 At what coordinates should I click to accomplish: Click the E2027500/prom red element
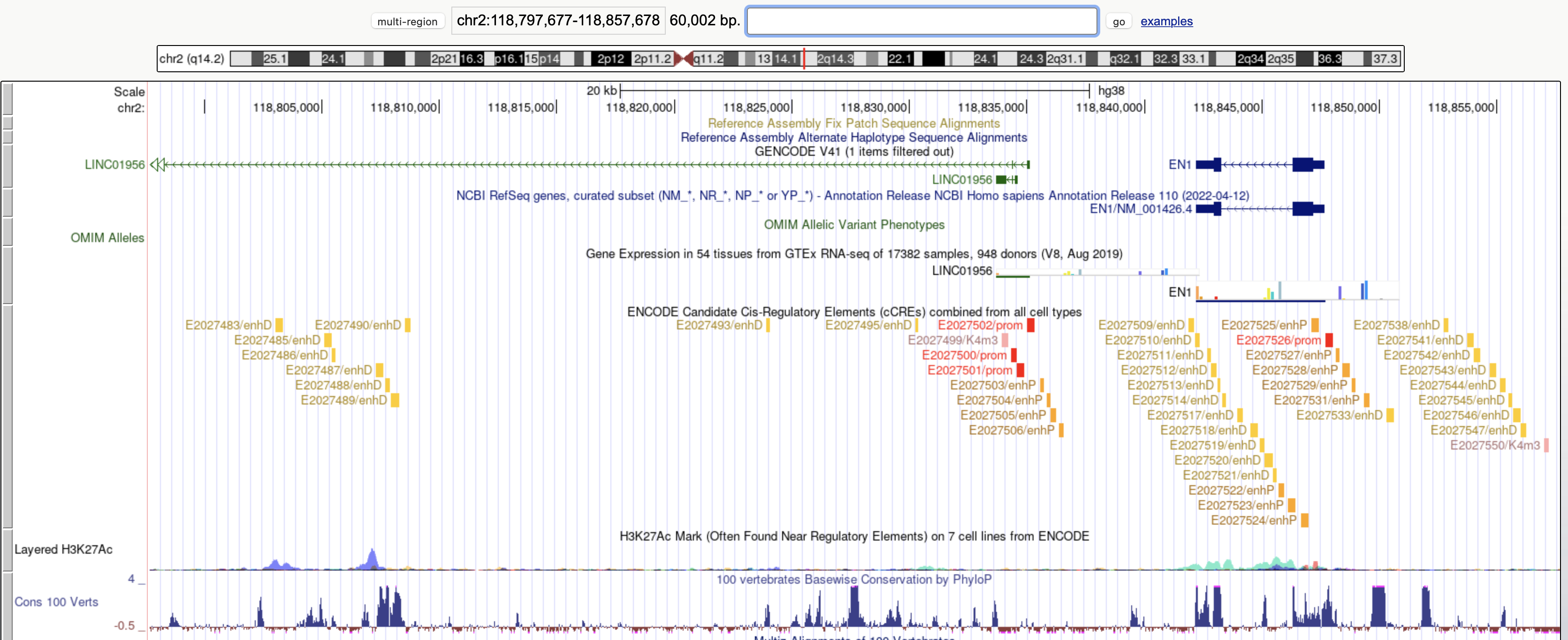[x=1013, y=355]
